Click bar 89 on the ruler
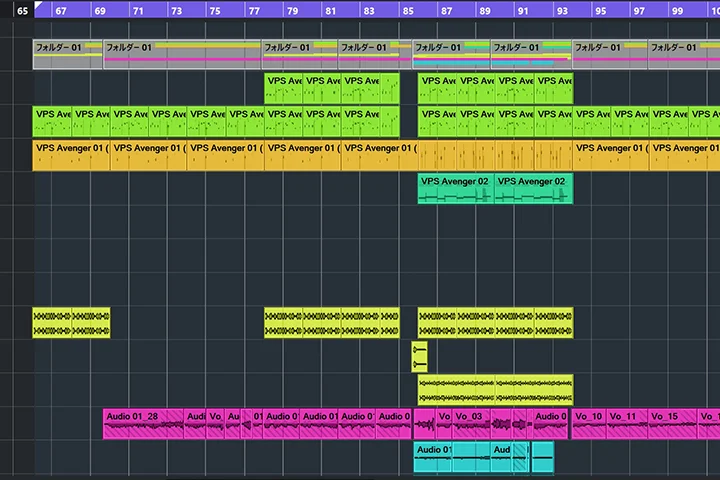This screenshot has height=480, width=720. pos(485,11)
